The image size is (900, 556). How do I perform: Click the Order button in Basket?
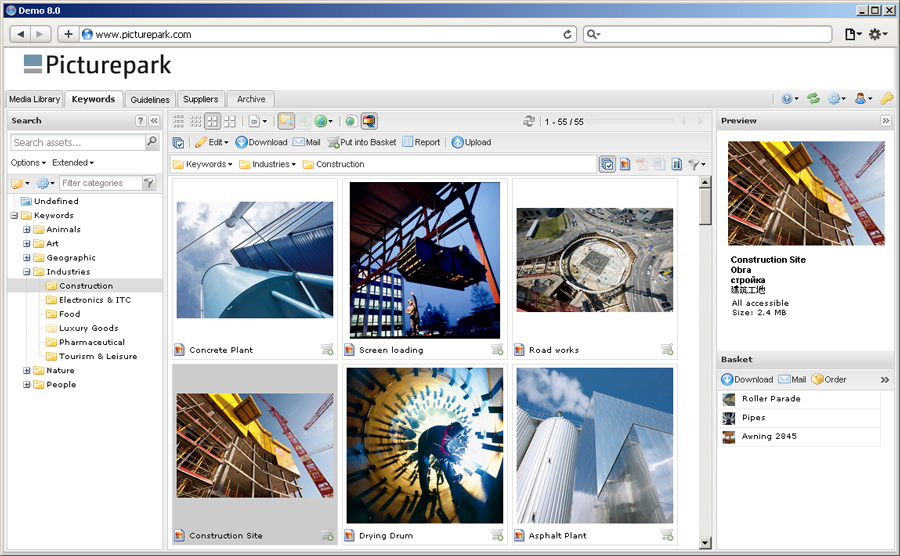[x=829, y=379]
